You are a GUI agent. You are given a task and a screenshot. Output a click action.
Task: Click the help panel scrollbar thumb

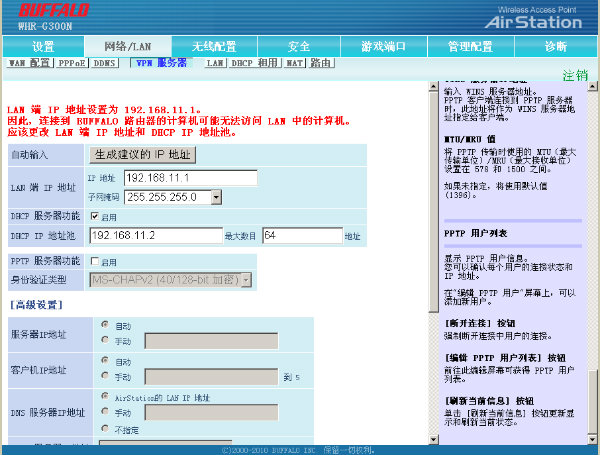point(592,402)
